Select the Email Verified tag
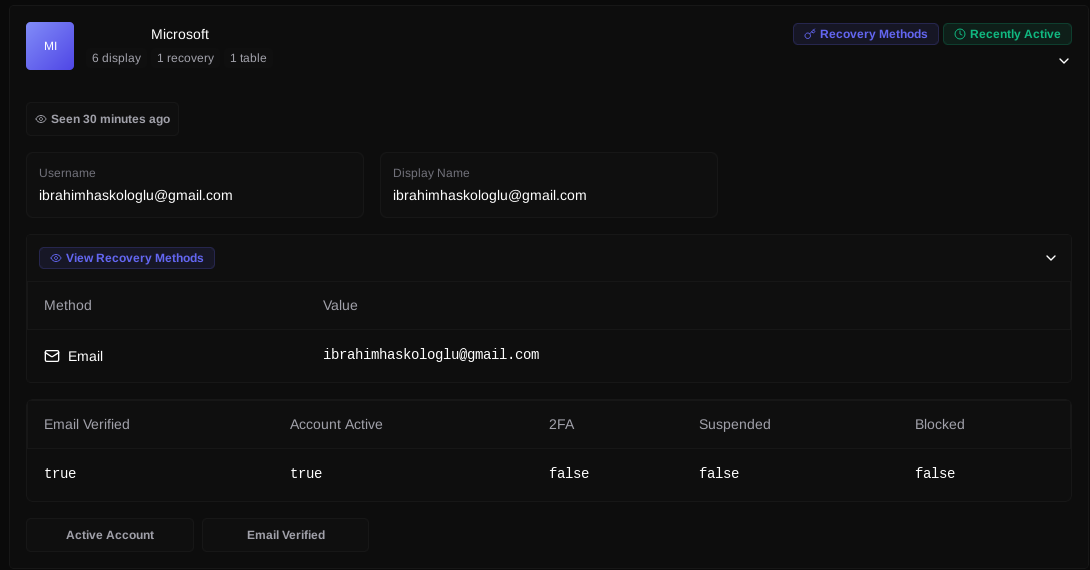This screenshot has height=570, width=1090. [x=286, y=535]
